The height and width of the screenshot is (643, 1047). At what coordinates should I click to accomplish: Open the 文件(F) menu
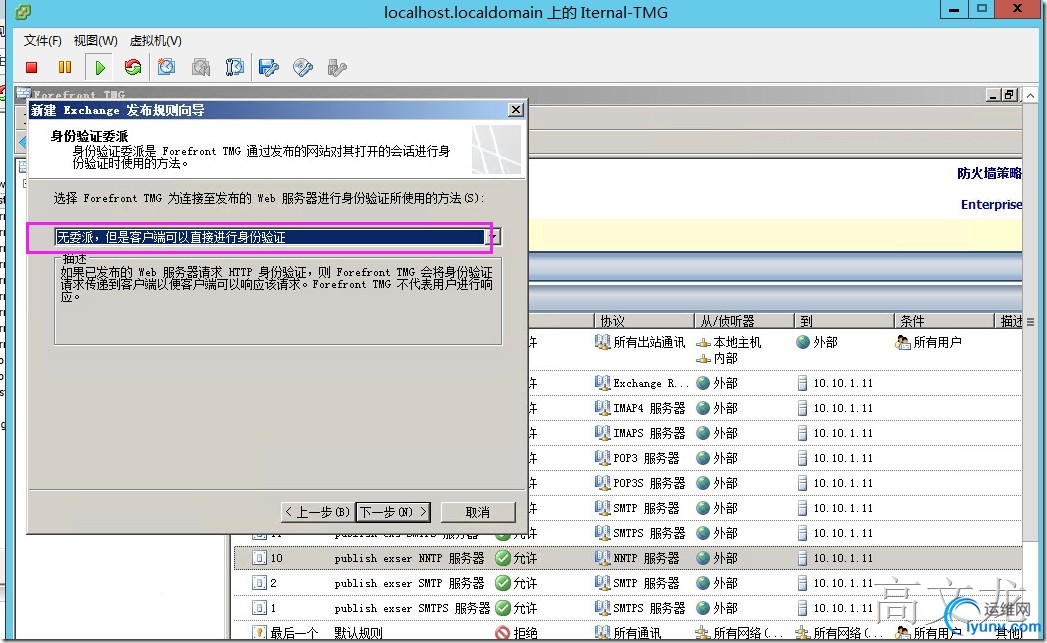click(x=42, y=41)
